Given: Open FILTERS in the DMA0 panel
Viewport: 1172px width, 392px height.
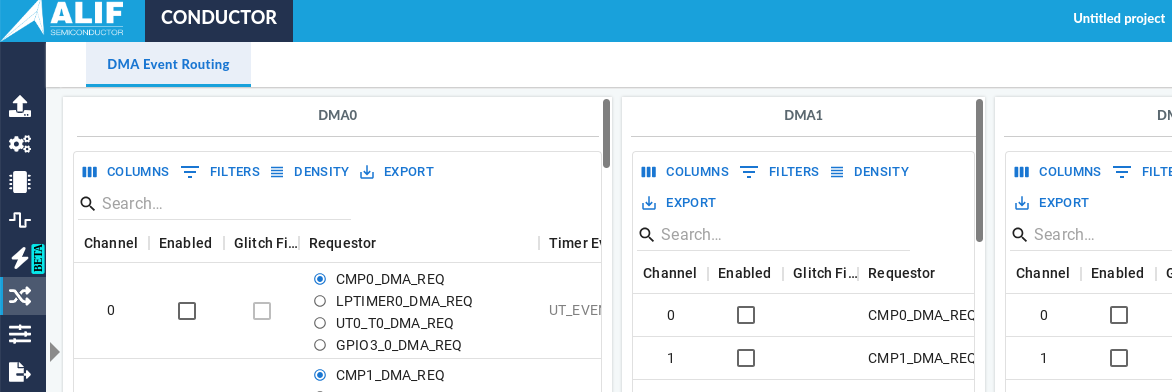Looking at the screenshot, I should pos(221,172).
